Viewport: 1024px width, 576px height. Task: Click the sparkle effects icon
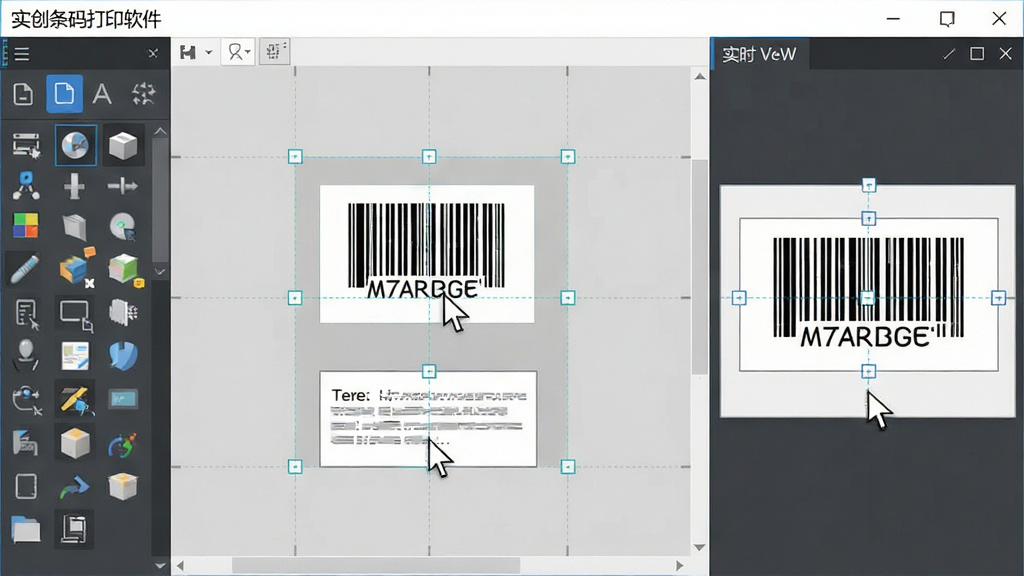click(144, 94)
